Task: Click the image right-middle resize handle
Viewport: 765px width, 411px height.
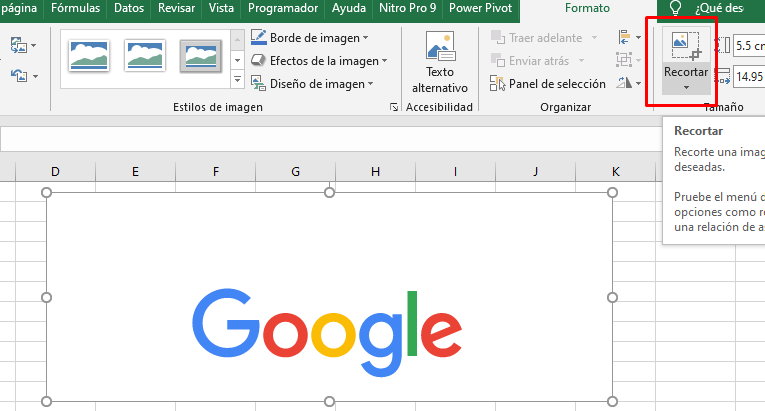Action: tap(612, 297)
